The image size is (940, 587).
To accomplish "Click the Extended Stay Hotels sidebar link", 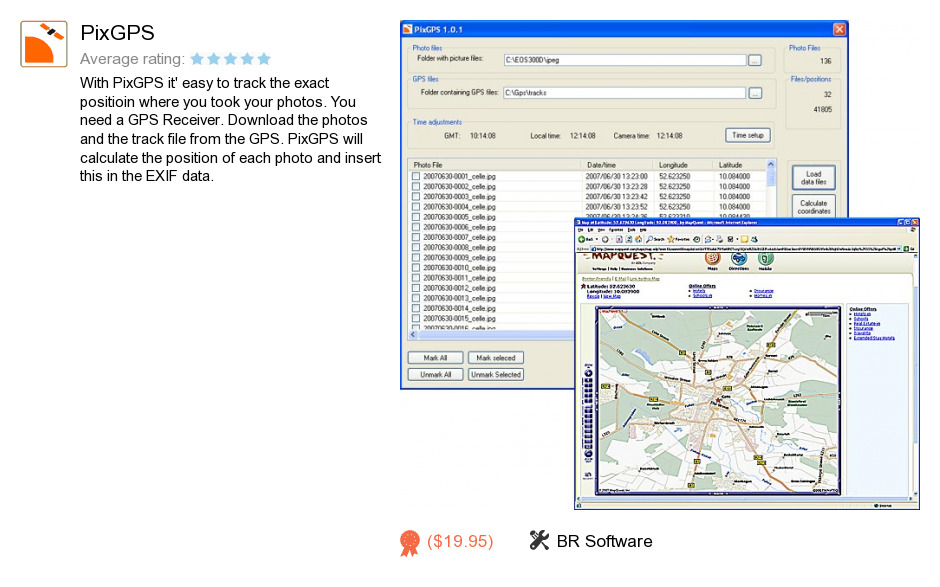I will (874, 338).
